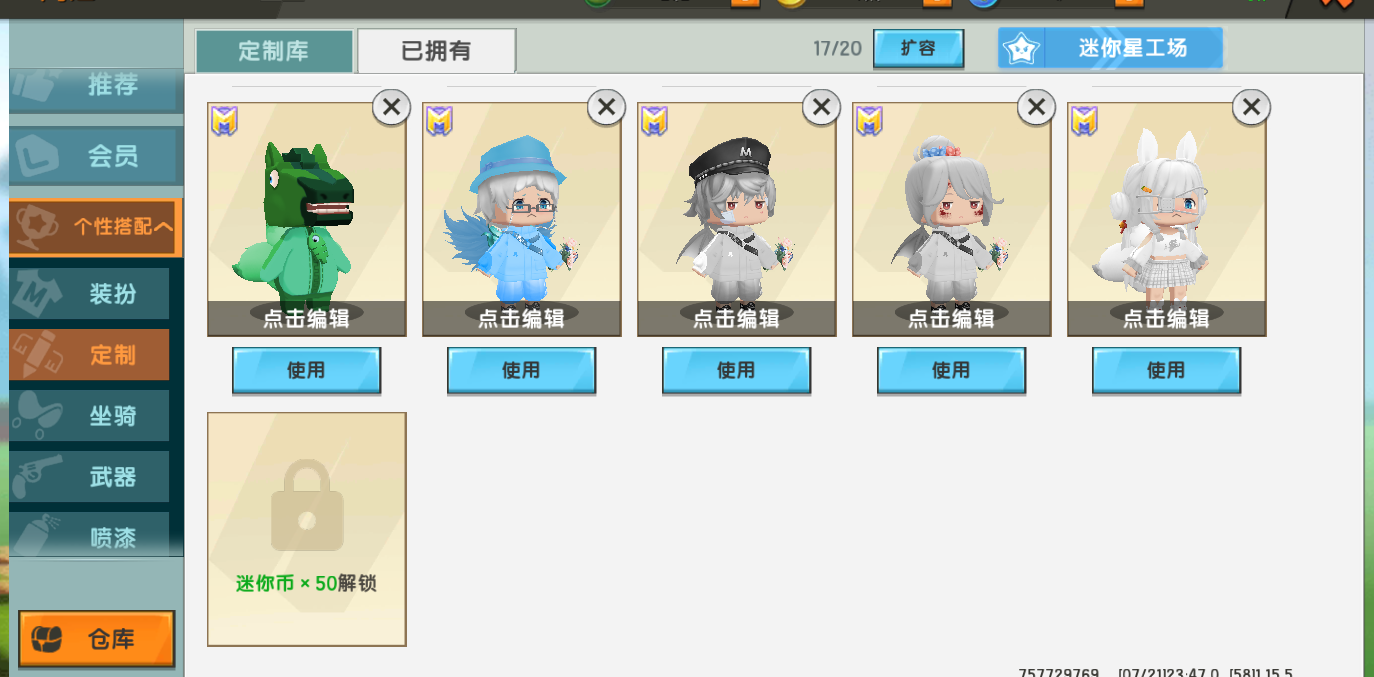Open the 喷漆 spray paint category

tap(96, 537)
